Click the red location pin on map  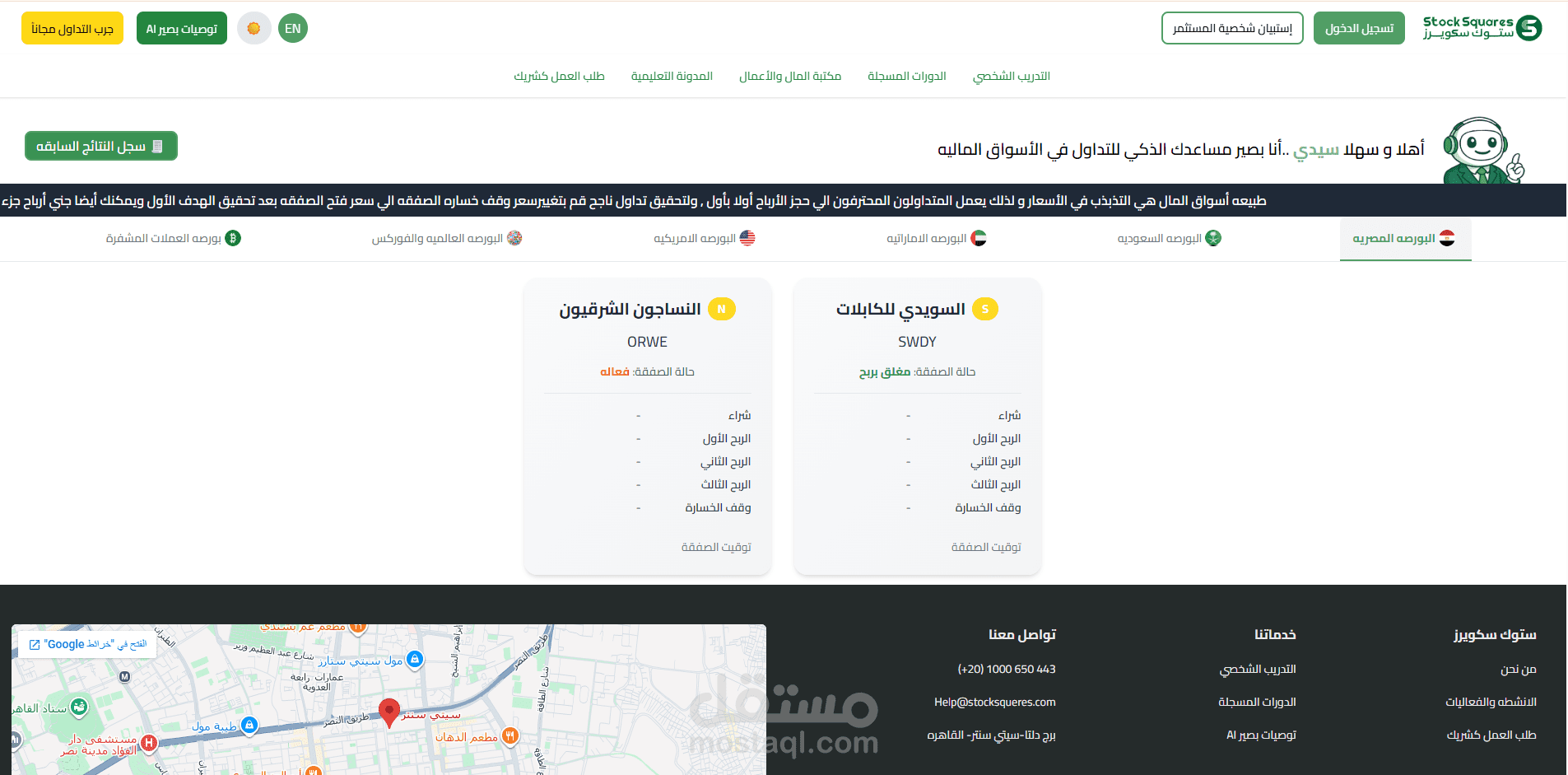click(x=389, y=712)
